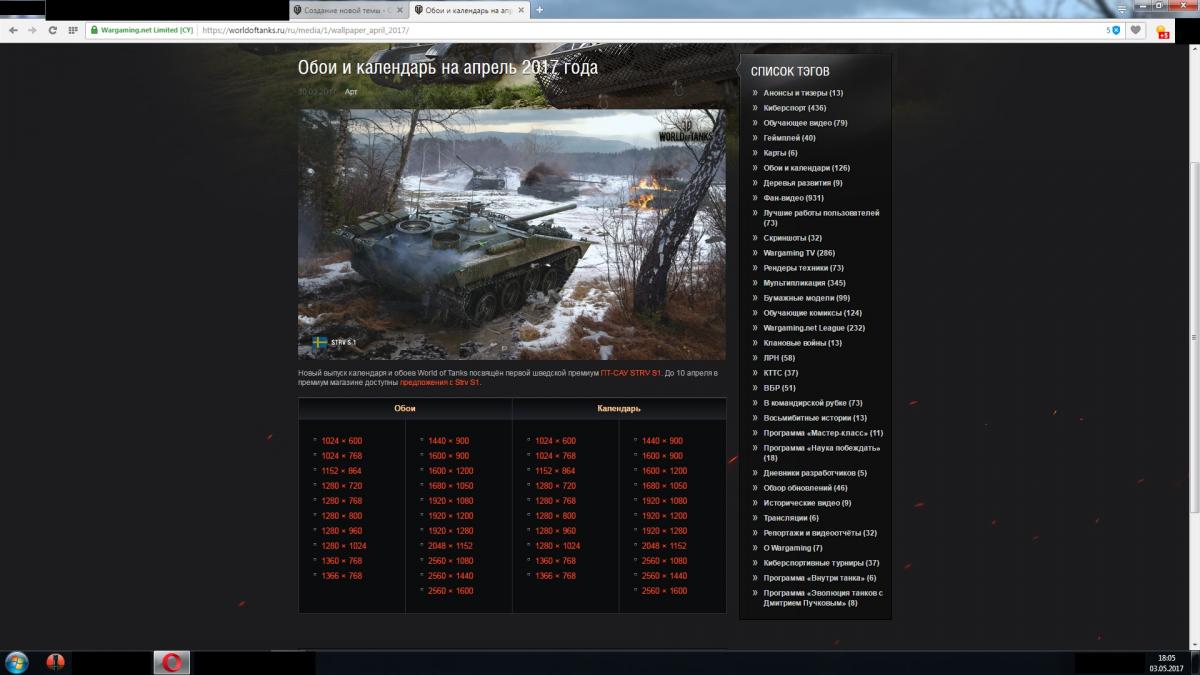
Task: Open the 'Обучающие комиксы (124)' tag
Action: 812,313
